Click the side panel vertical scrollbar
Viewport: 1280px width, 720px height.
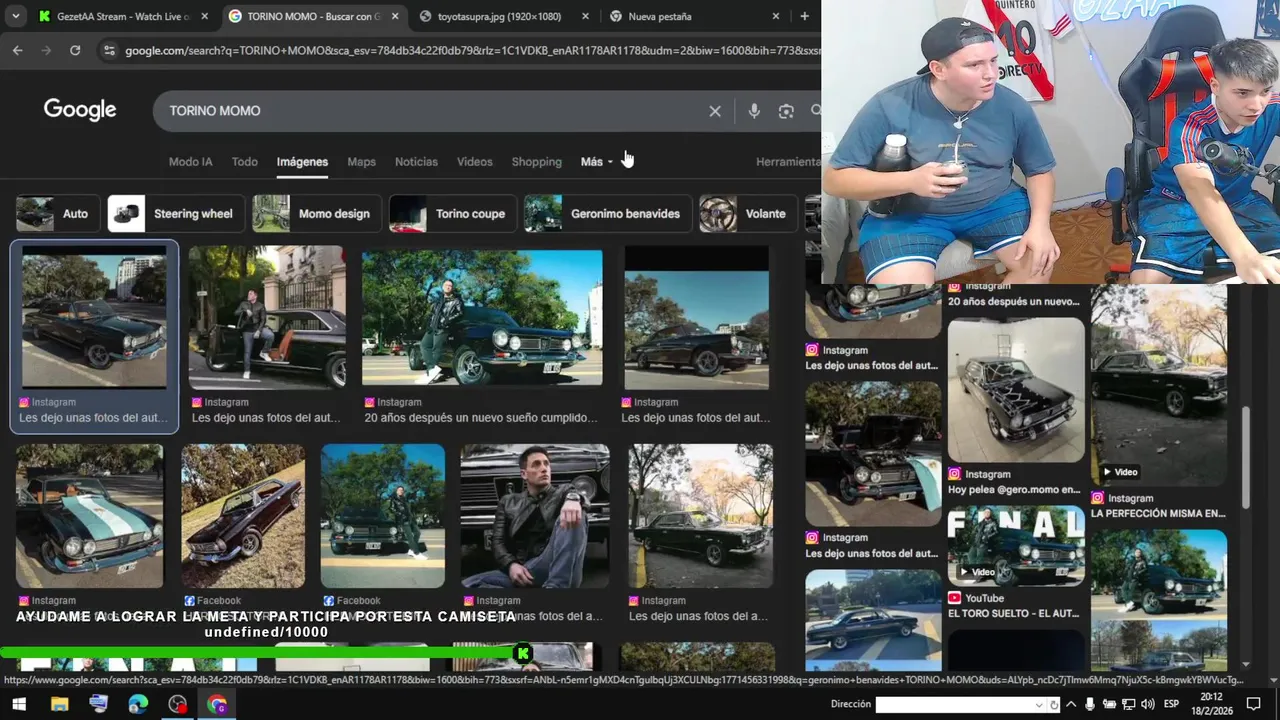tap(1245, 458)
